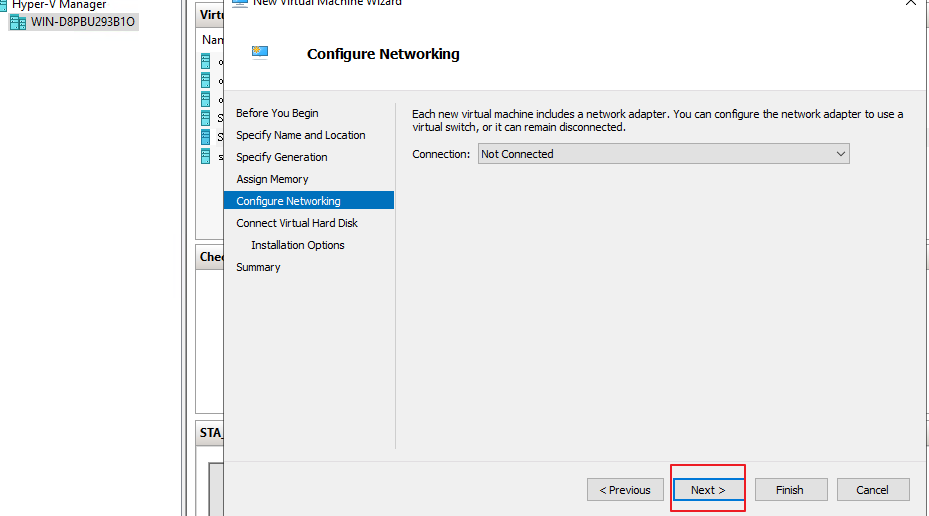Select the last virtual machine icon in list
Image resolution: width=929 pixels, height=516 pixels.
(206, 156)
